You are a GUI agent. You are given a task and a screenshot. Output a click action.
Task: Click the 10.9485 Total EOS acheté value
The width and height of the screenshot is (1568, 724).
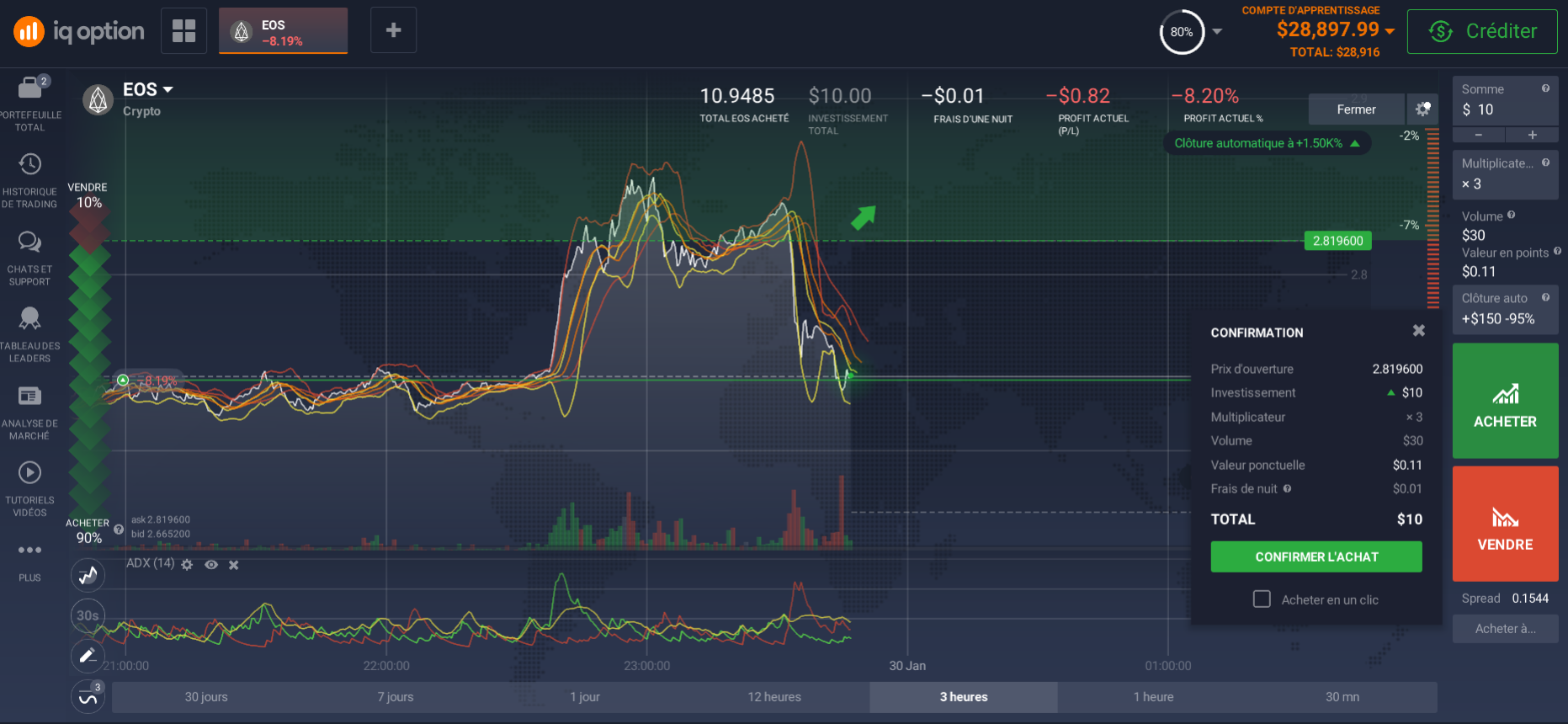tap(737, 96)
